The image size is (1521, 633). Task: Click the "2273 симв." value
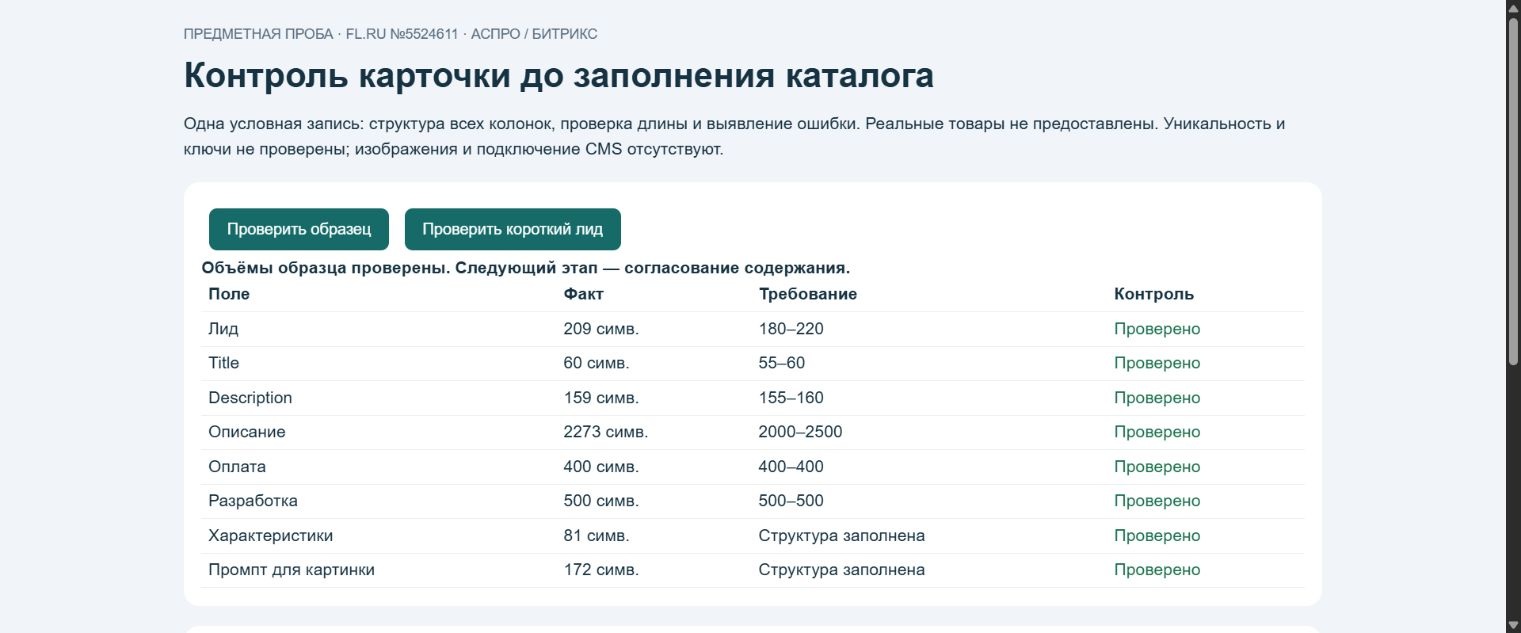point(606,432)
